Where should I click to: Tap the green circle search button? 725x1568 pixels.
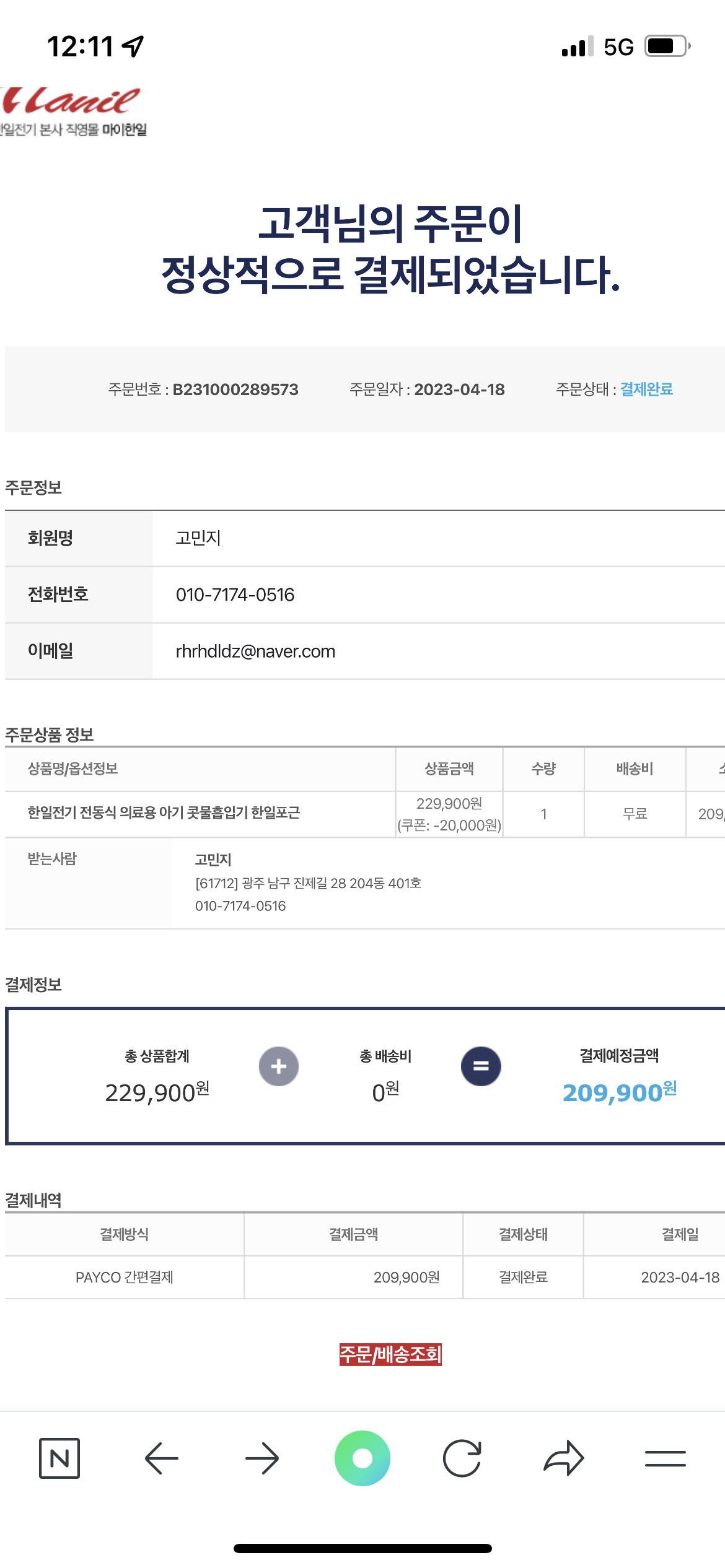click(x=362, y=1458)
